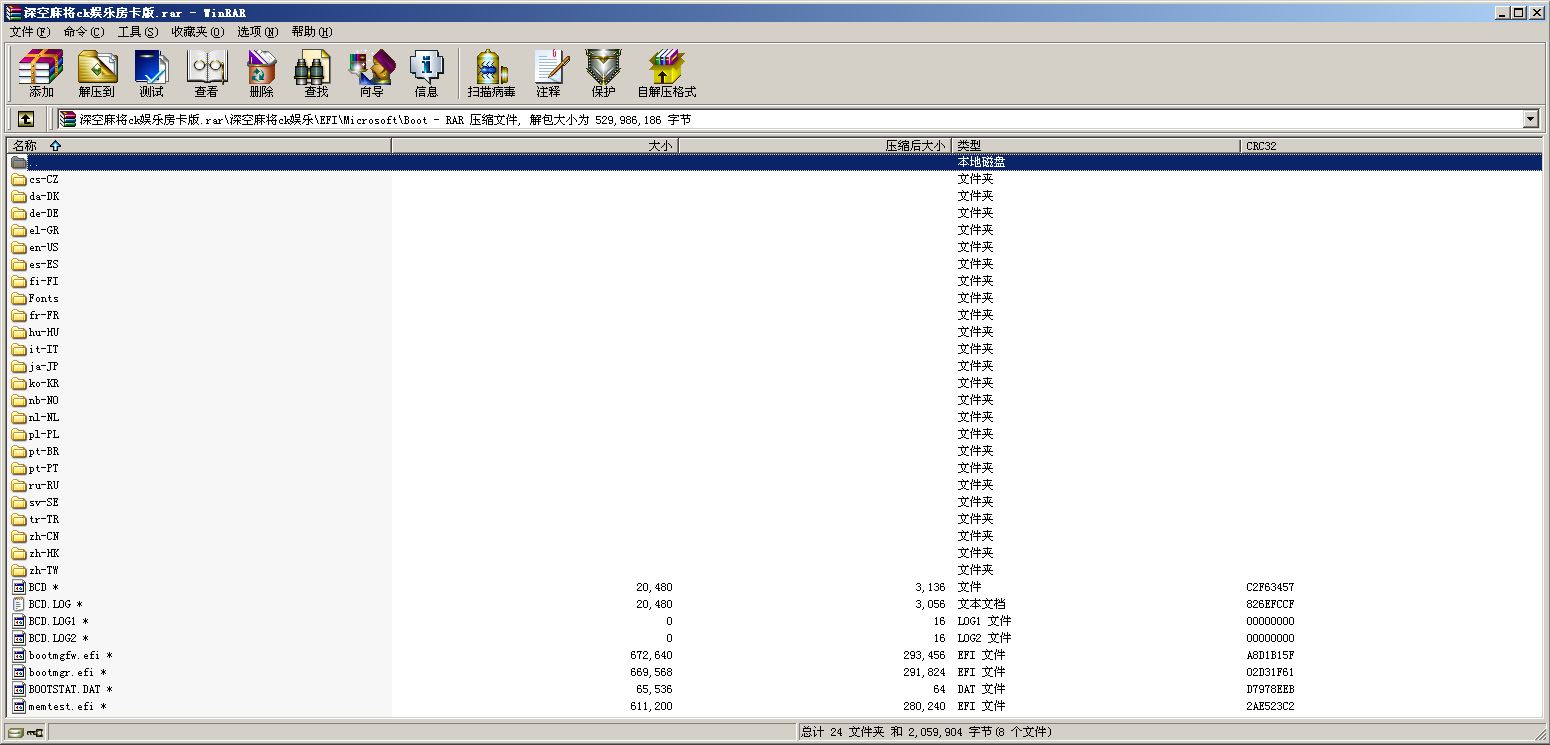Click the 扫描病毒 (Virus Scan) icon
The height and width of the screenshot is (745, 1550).
491,74
